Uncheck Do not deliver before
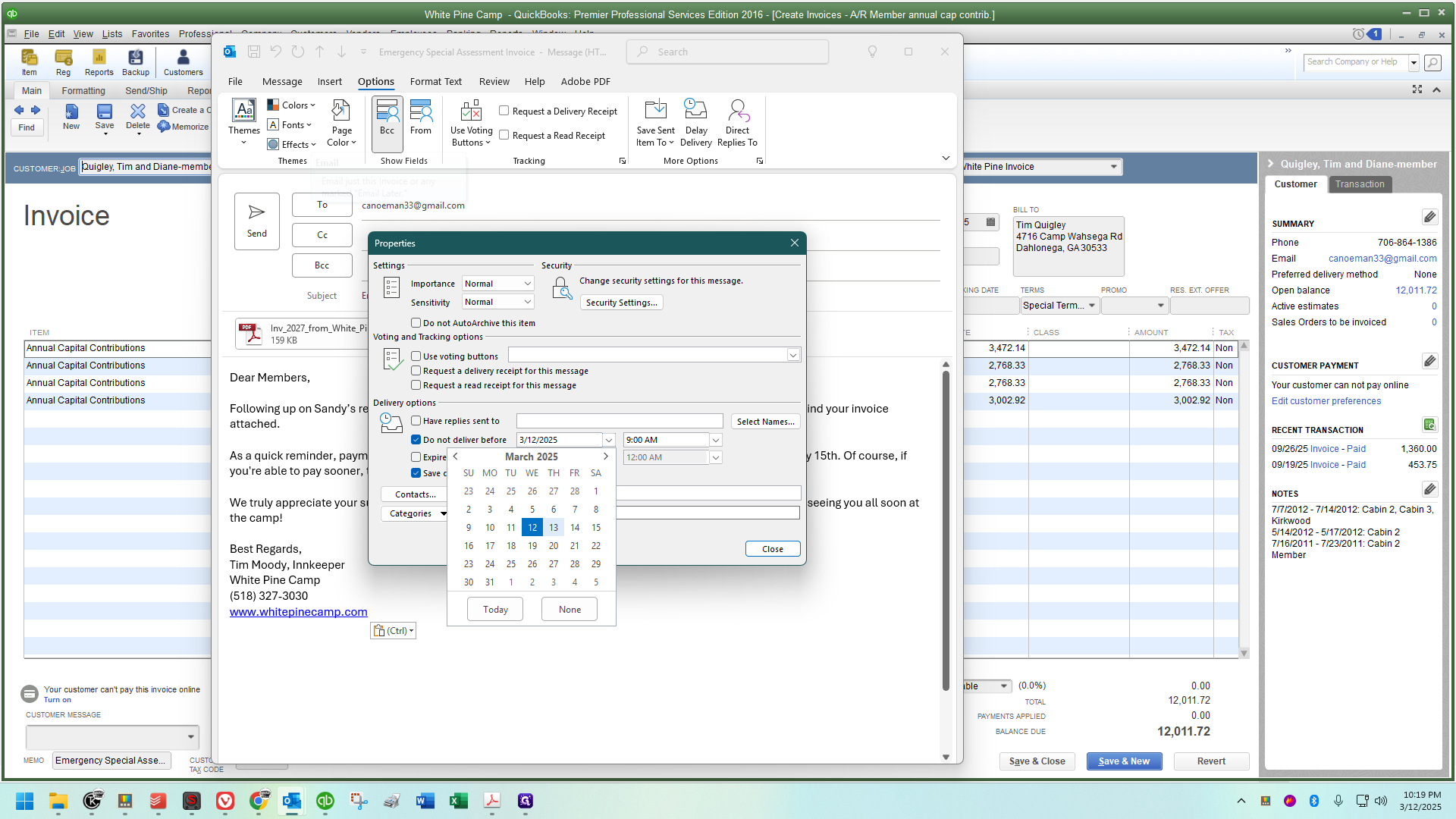This screenshot has width=1456, height=819. (416, 440)
